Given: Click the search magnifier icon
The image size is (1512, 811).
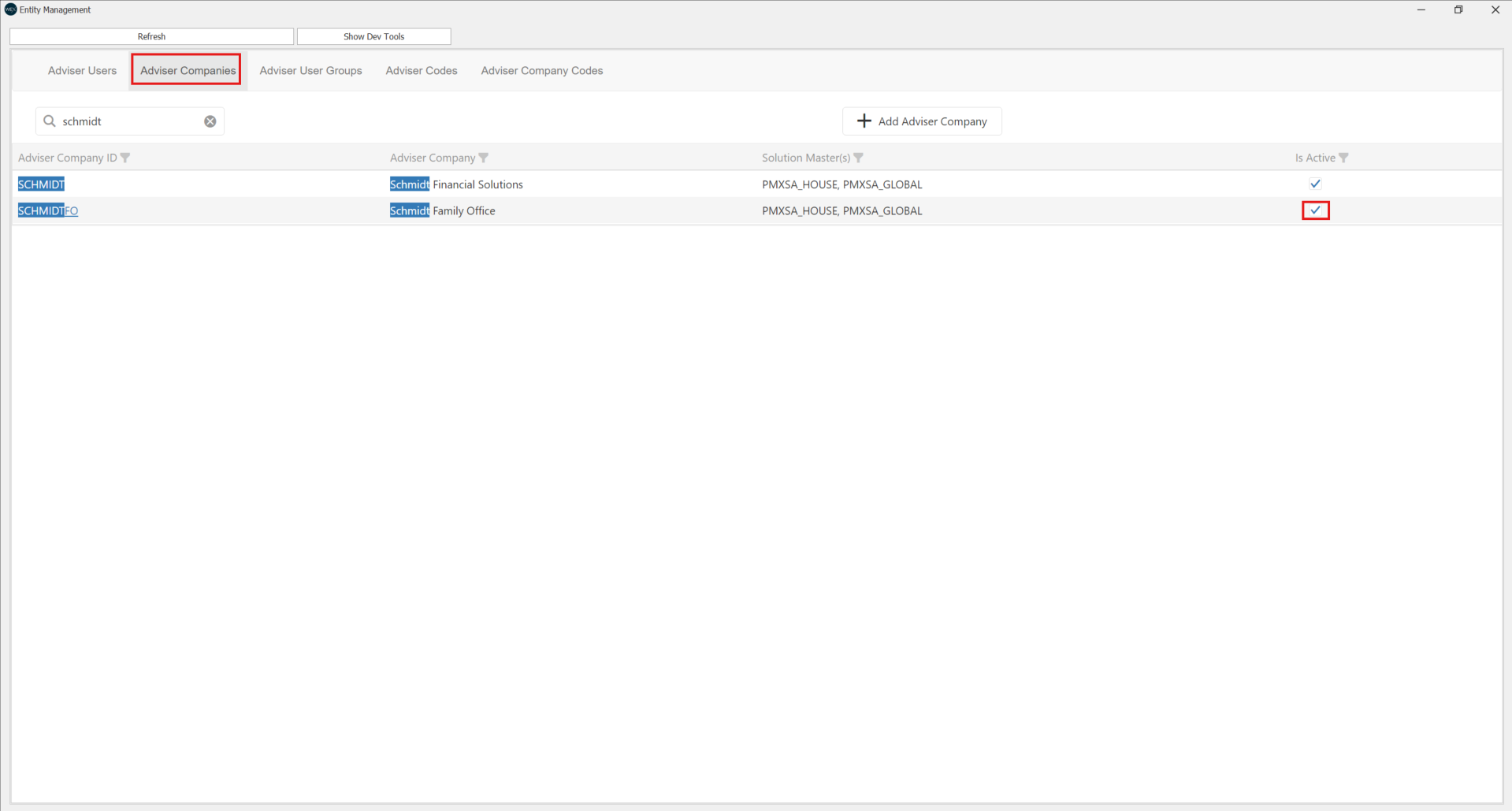Looking at the screenshot, I should (50, 121).
